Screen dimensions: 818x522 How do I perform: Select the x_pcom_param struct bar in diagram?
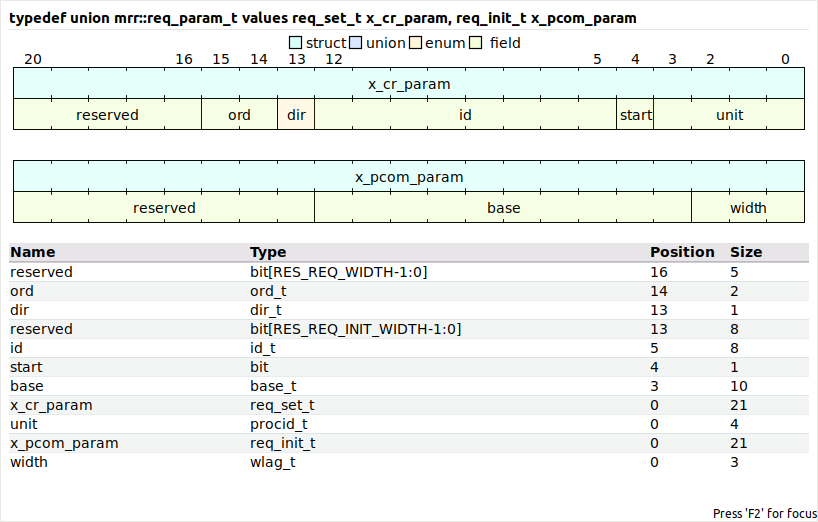pos(409,177)
